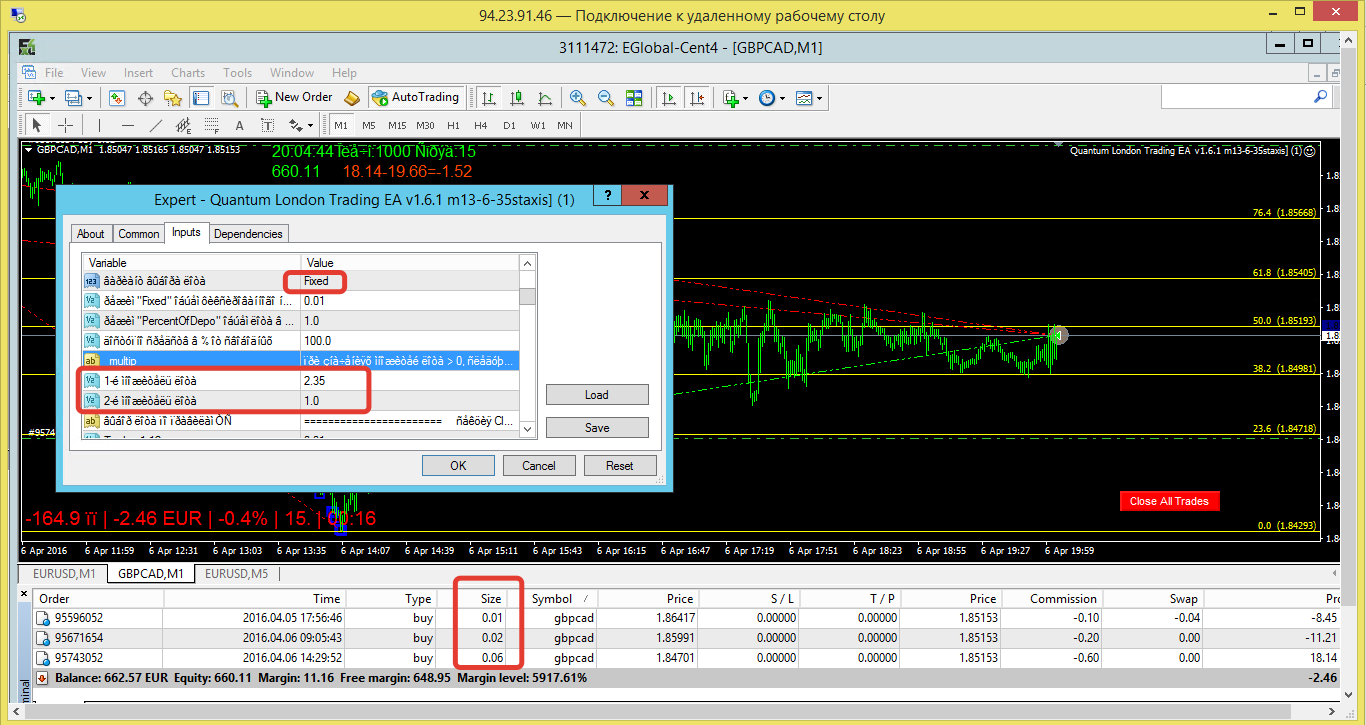Toggle the AutoTrading button
This screenshot has height=725, width=1366.
coord(415,98)
